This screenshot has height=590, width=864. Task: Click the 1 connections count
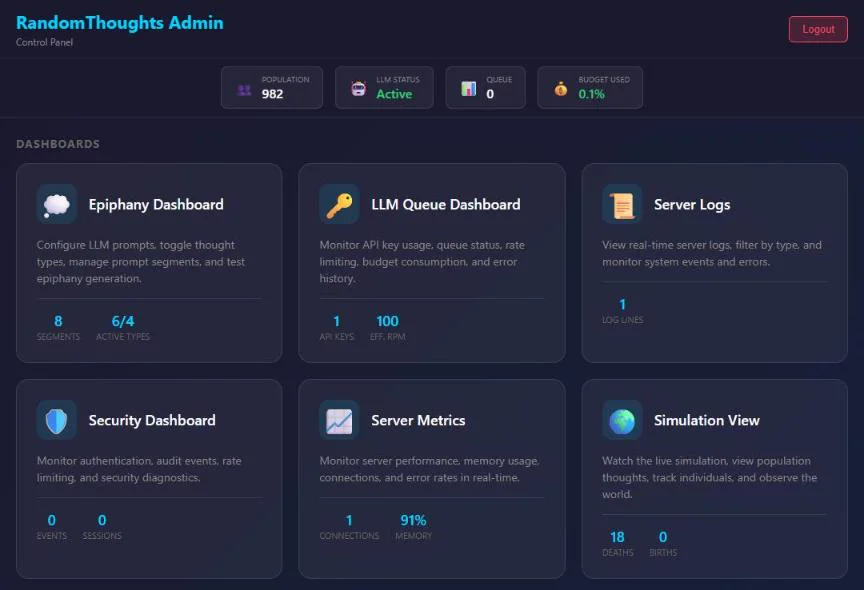click(349, 521)
